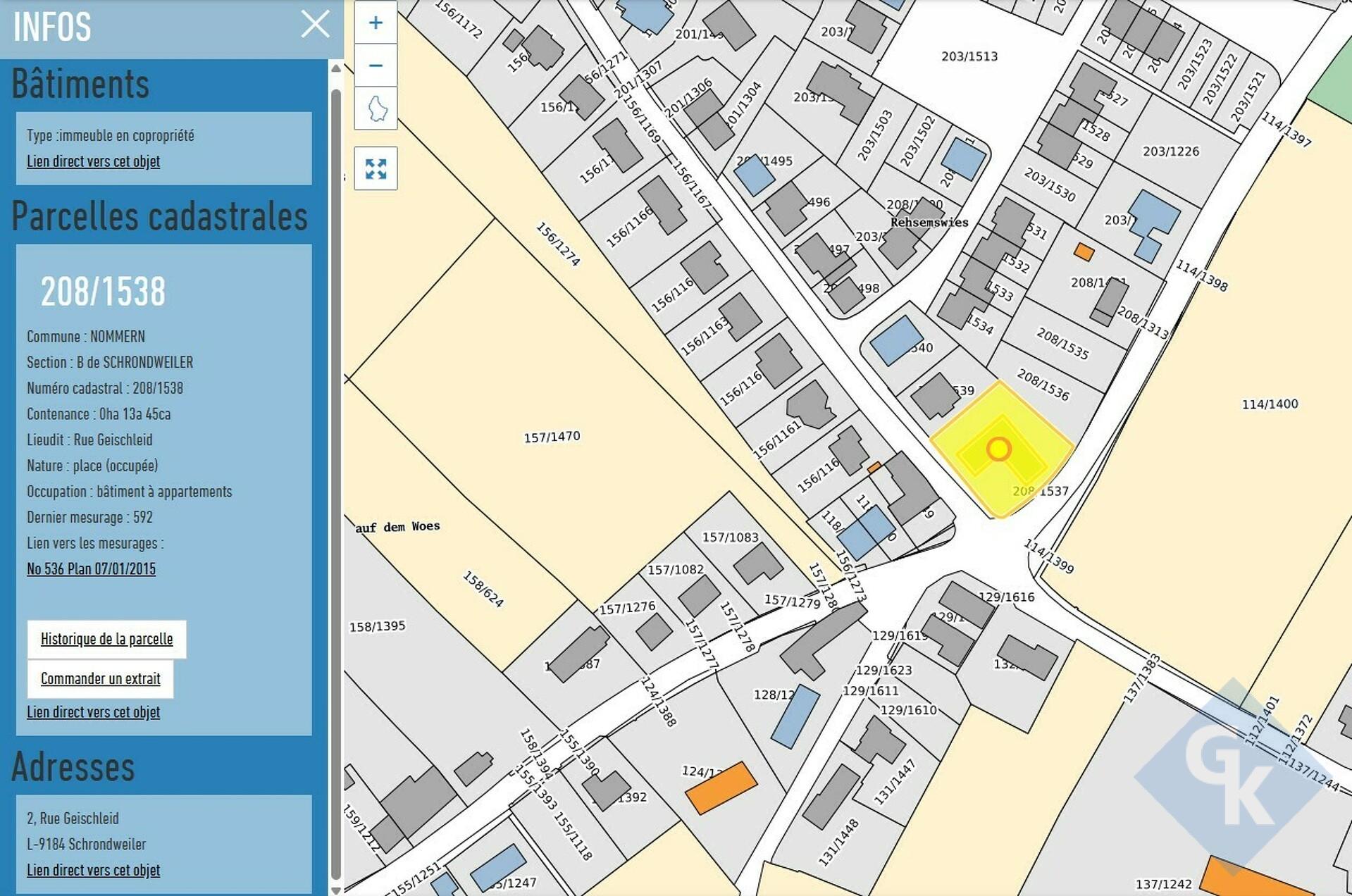The width and height of the screenshot is (1352, 896).
Task: Select parcel 203/1513 on the map
Action: pos(969,56)
